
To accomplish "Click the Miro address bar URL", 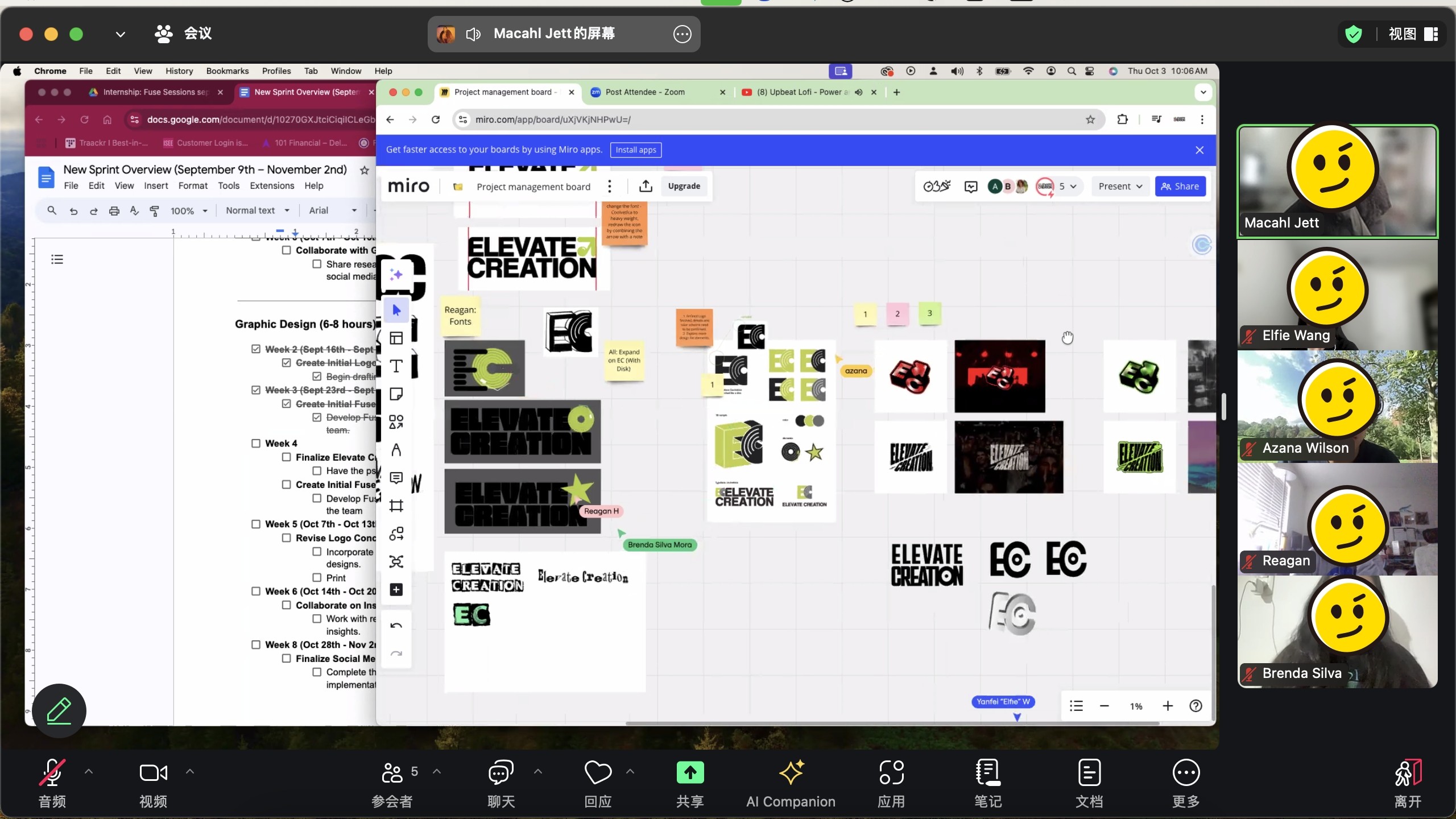I will pyautogui.click(x=553, y=119).
